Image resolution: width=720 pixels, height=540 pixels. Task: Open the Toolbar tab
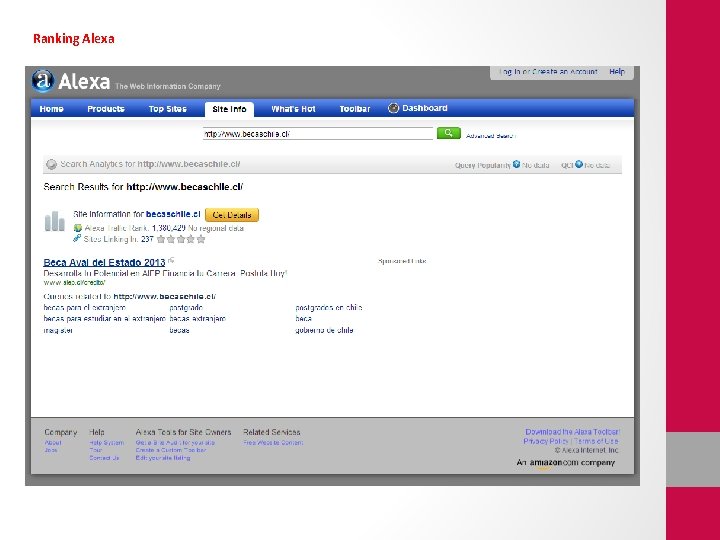(355, 109)
